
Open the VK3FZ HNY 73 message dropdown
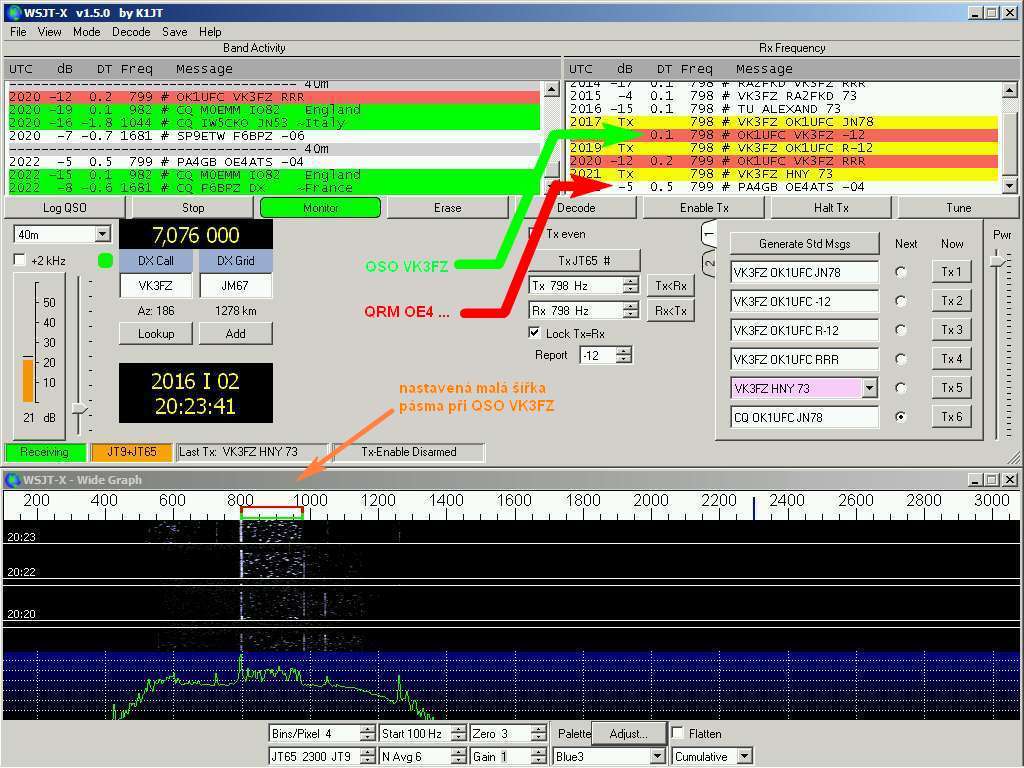[869, 388]
